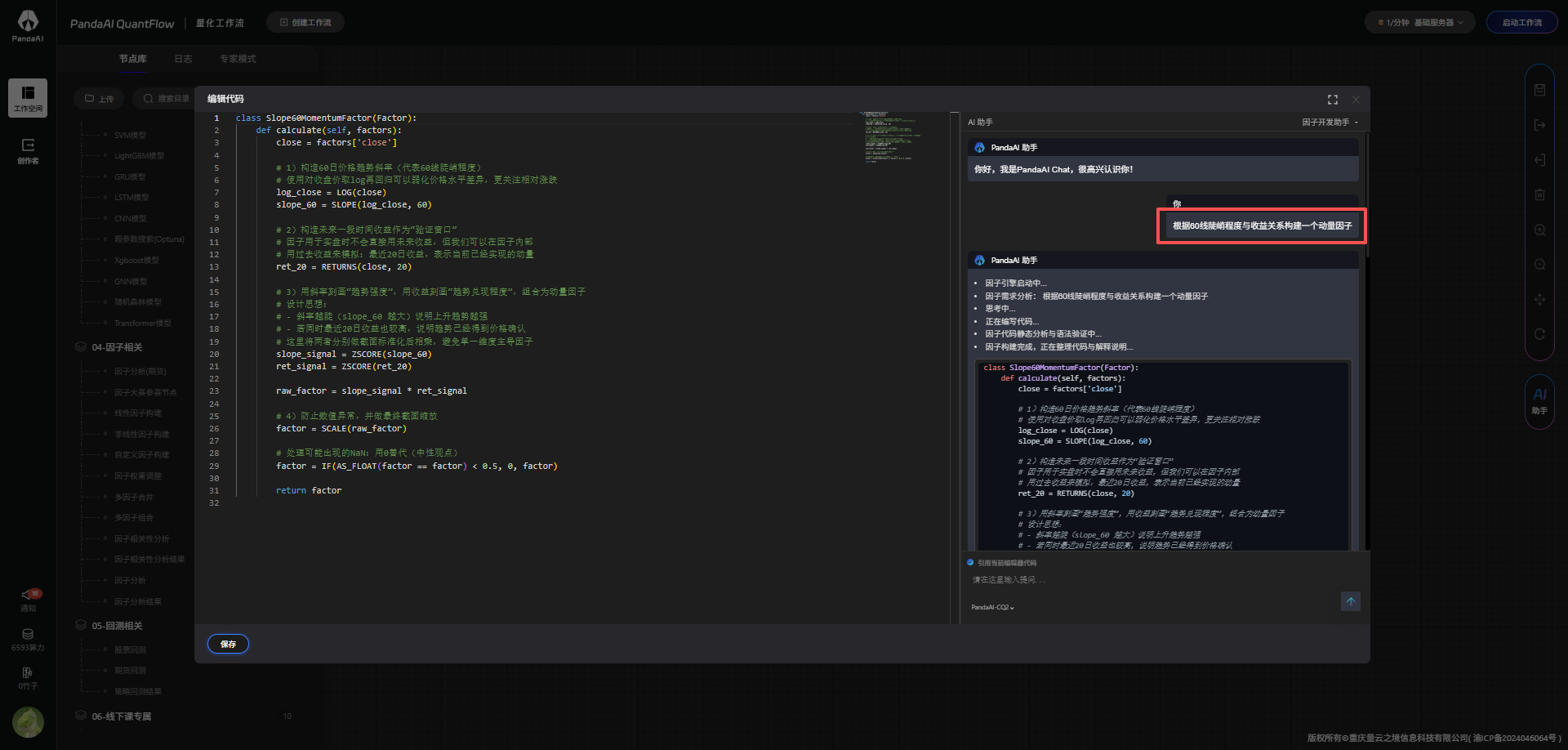Click the save icon in right toolbar

1539,90
